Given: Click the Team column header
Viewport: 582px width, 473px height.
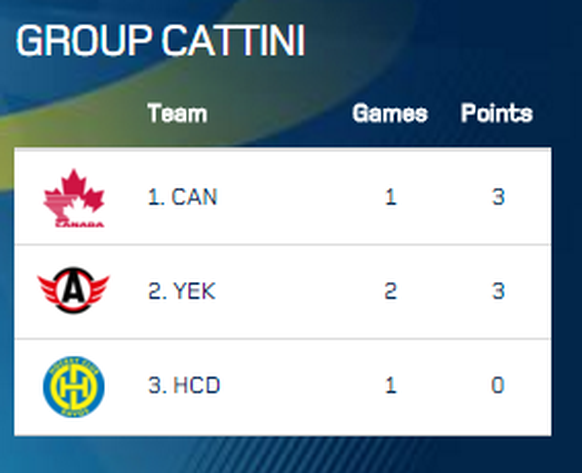Looking at the screenshot, I should pos(177,113).
